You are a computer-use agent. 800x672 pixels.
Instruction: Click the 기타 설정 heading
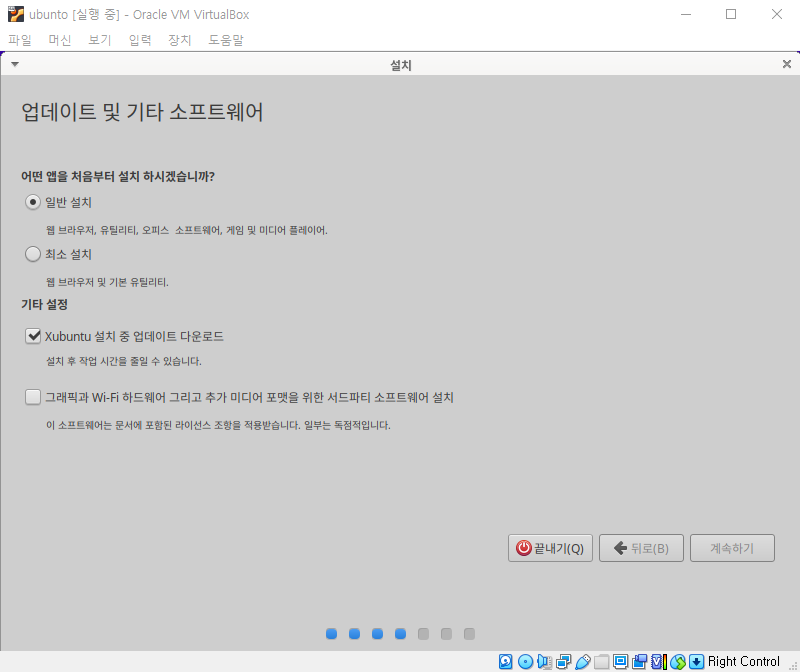tap(44, 305)
